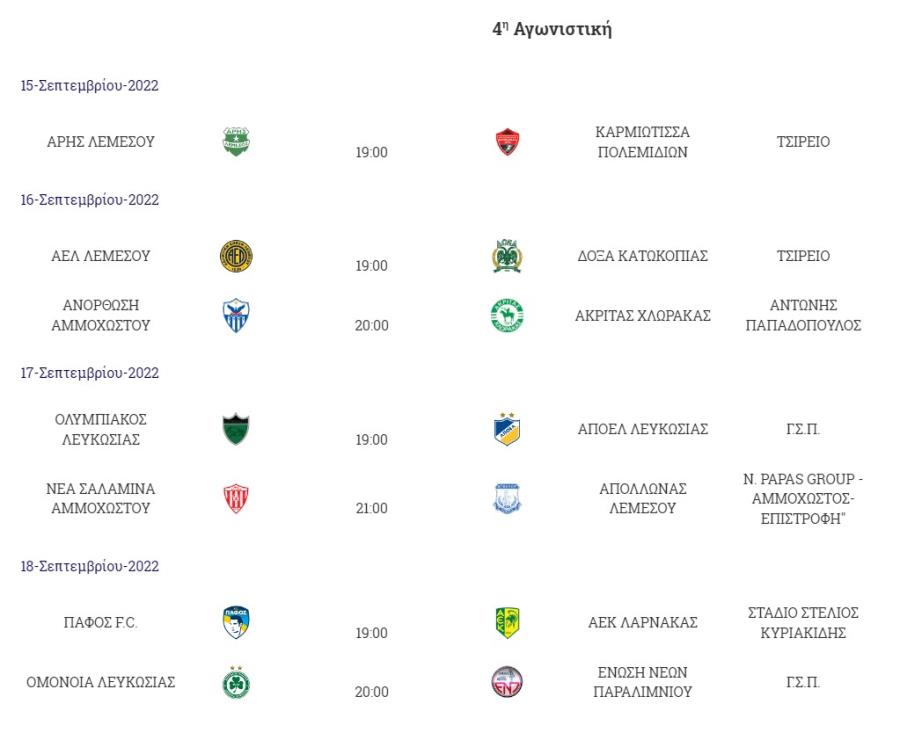Click the Akritas Chlorakas green horse logo

click(507, 315)
